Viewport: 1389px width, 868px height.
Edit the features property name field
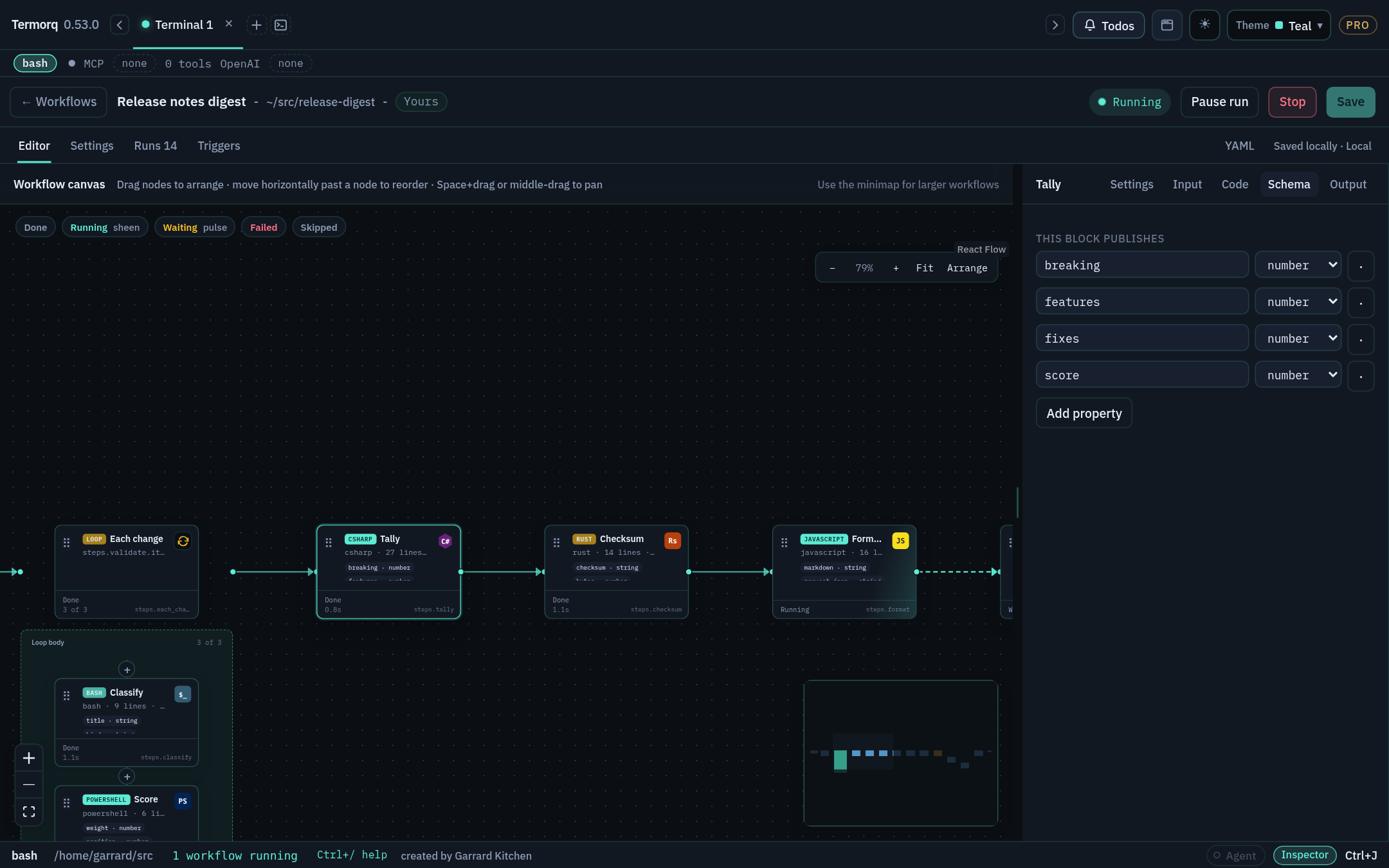pyautogui.click(x=1142, y=302)
